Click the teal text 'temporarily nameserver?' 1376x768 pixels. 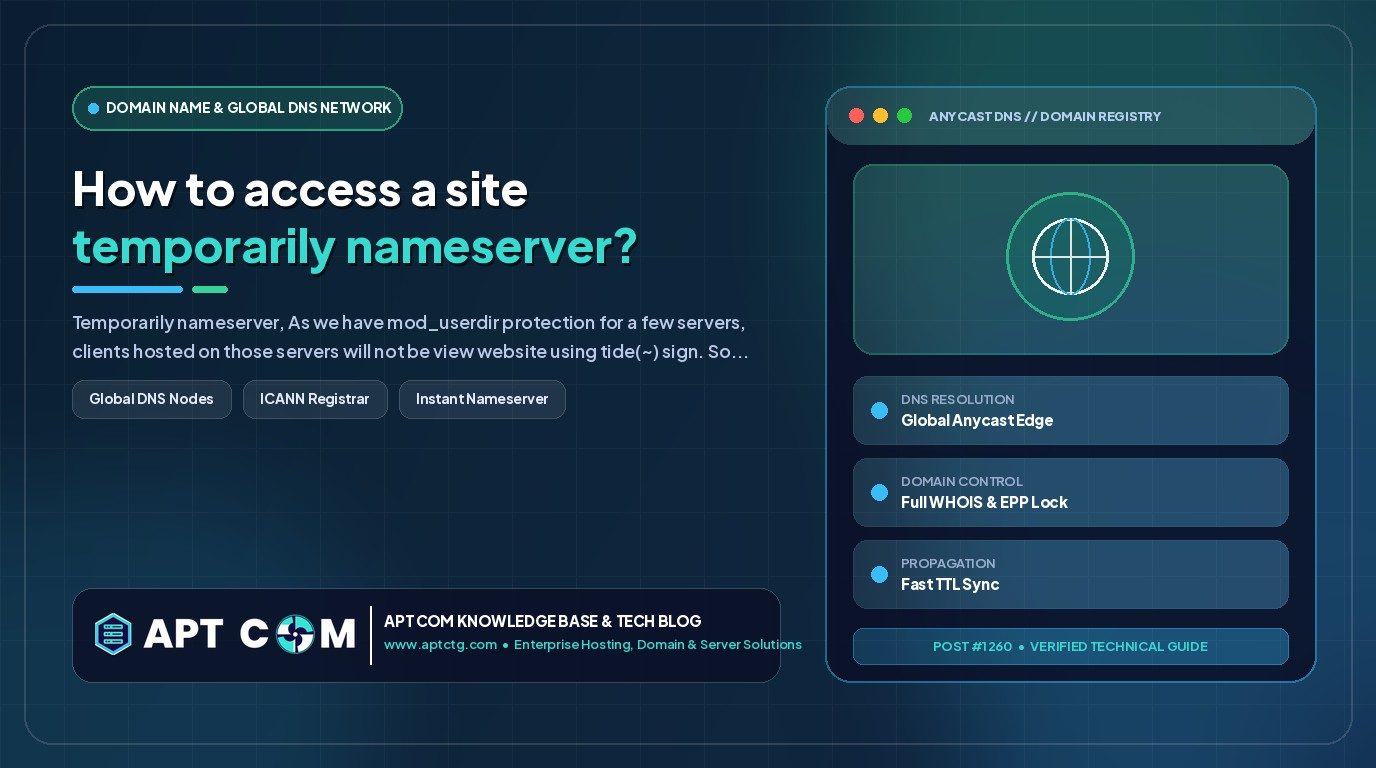tap(355, 247)
